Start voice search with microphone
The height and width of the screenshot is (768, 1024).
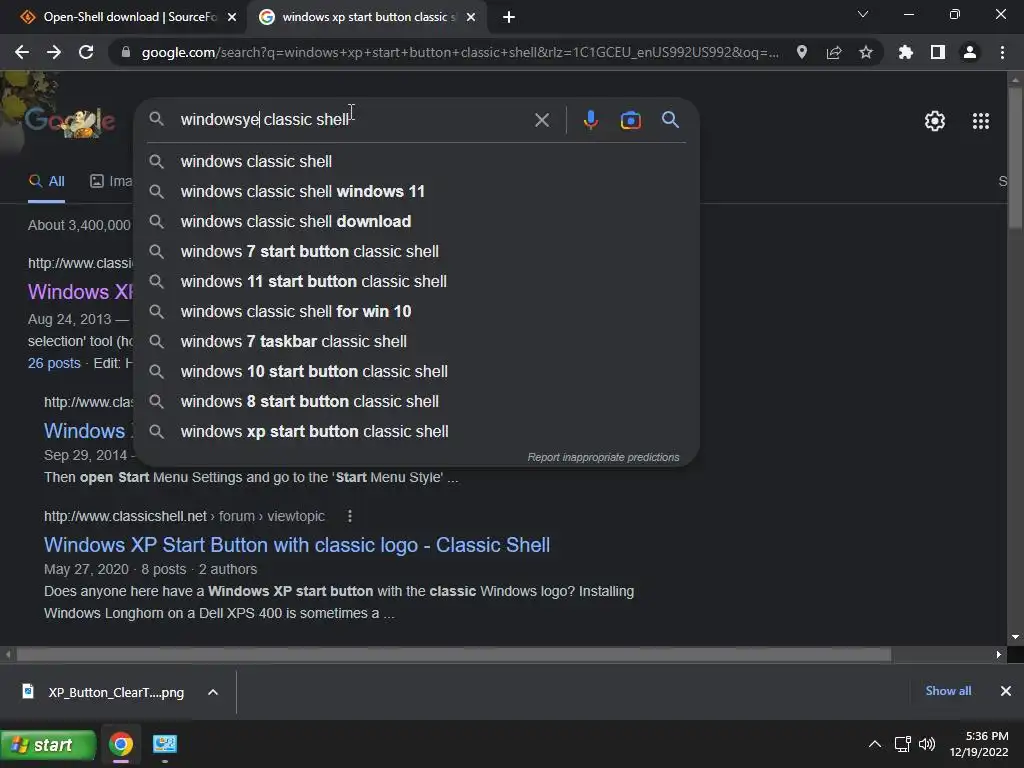point(590,120)
